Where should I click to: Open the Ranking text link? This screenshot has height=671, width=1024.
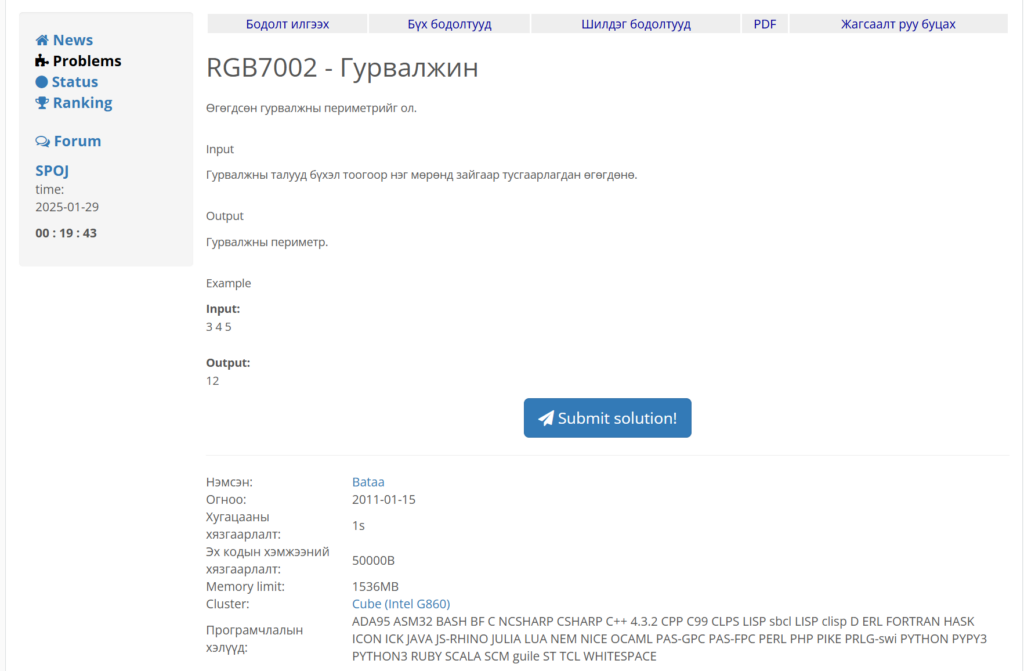82,103
